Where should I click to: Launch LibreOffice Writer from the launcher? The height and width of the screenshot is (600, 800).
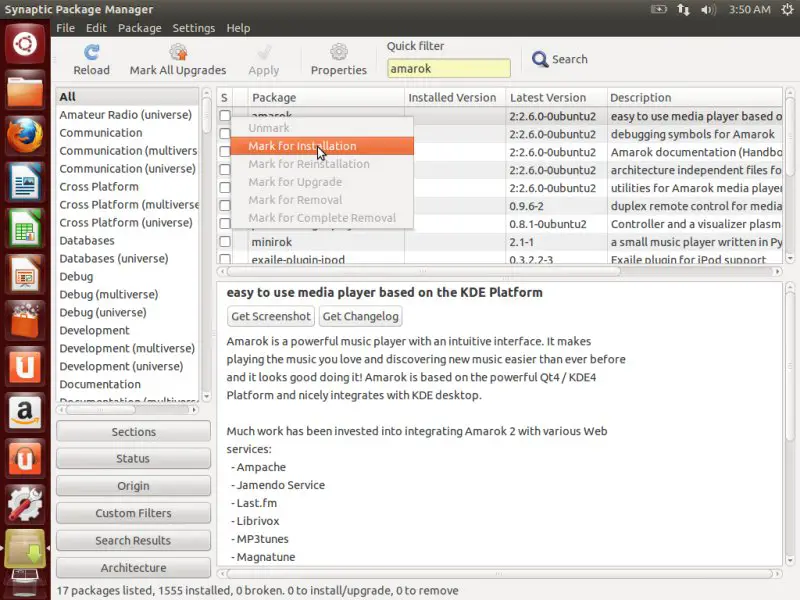(x=24, y=182)
